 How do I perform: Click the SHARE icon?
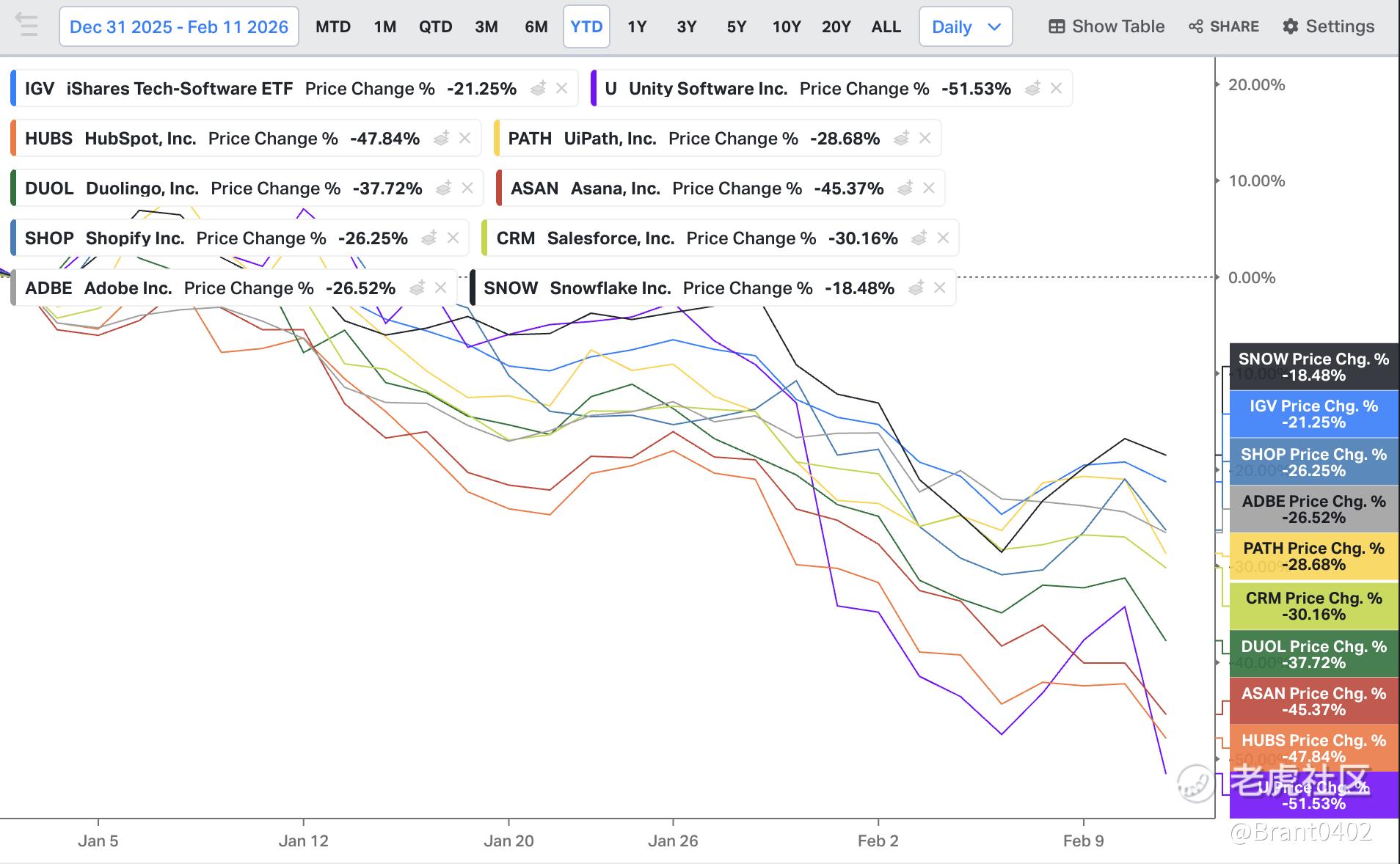pos(1196,26)
